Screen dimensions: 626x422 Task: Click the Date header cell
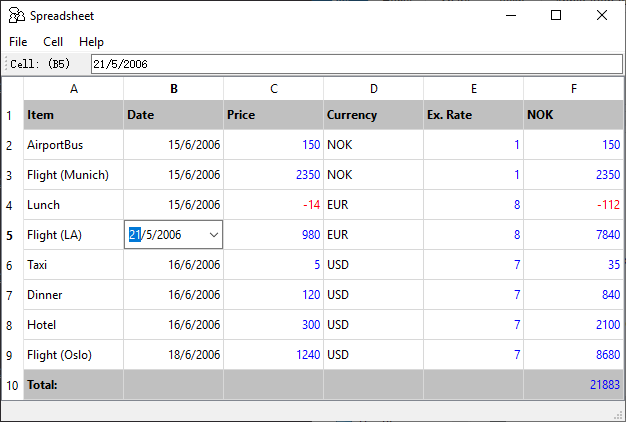coord(174,115)
